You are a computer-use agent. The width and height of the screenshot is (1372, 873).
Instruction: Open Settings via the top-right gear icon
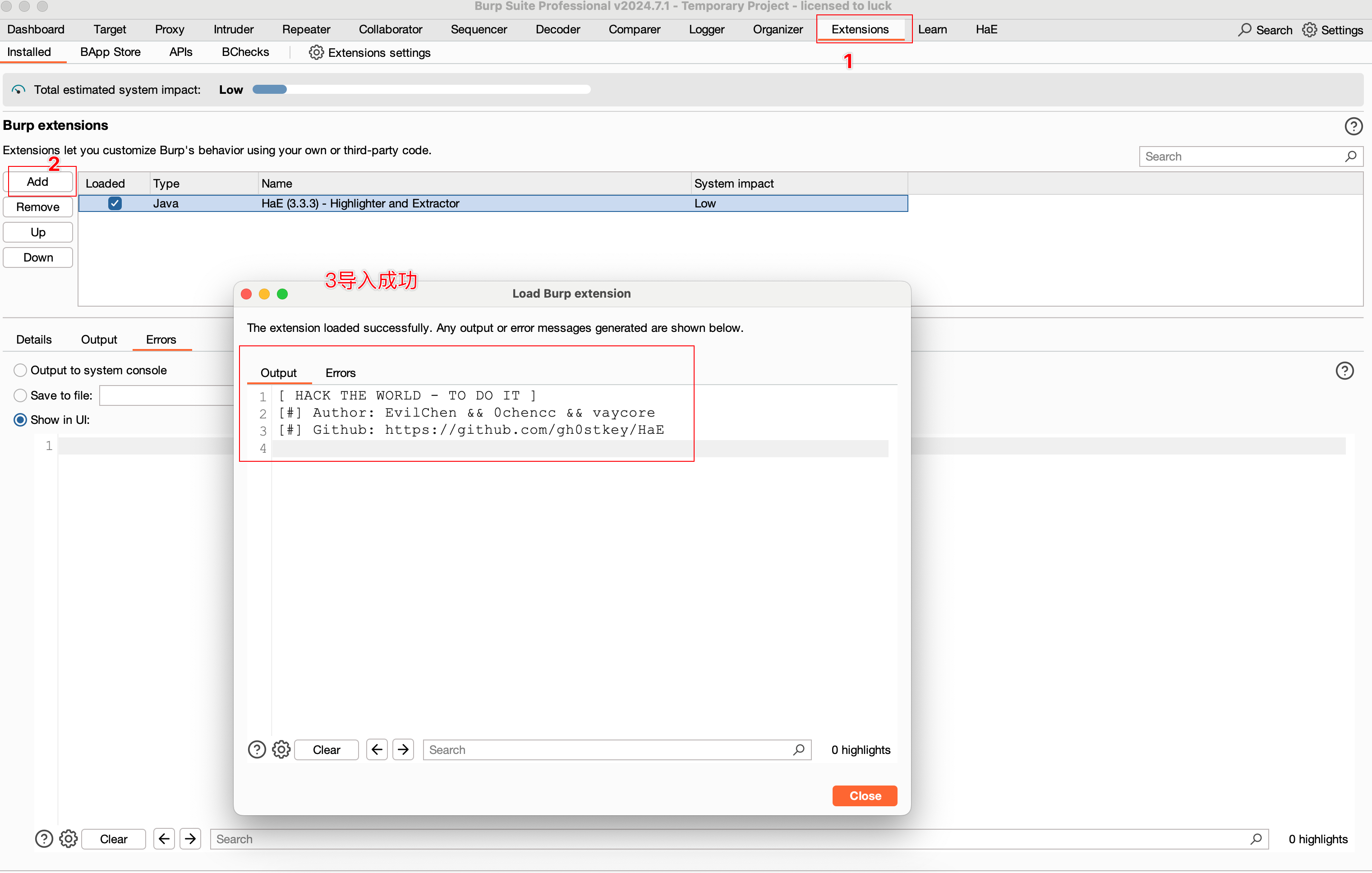coord(1309,30)
